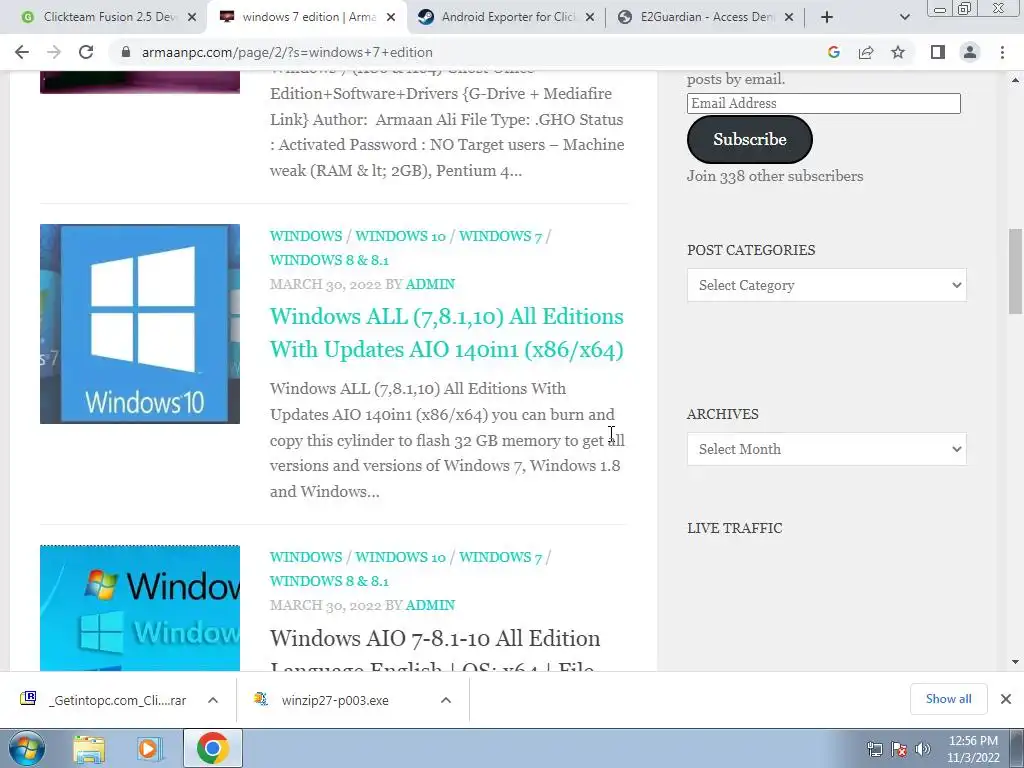This screenshot has width=1024, height=768.
Task: Expand options for winzip27-p003.exe download
Action: coord(446,700)
